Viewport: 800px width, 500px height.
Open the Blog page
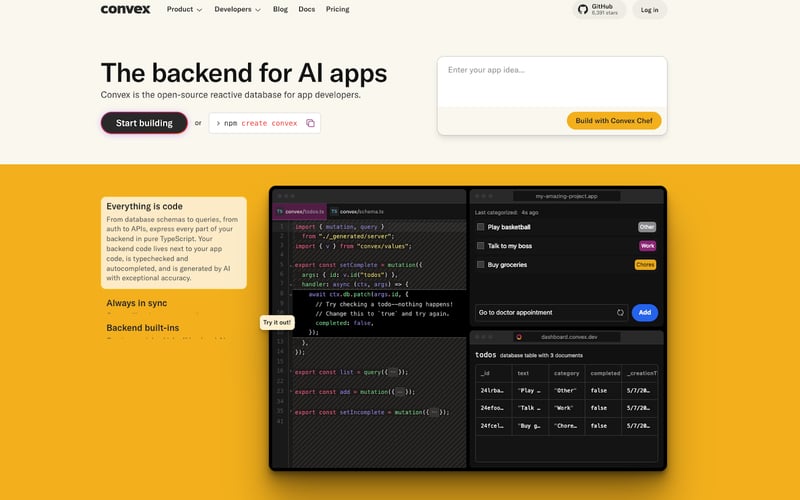click(280, 9)
